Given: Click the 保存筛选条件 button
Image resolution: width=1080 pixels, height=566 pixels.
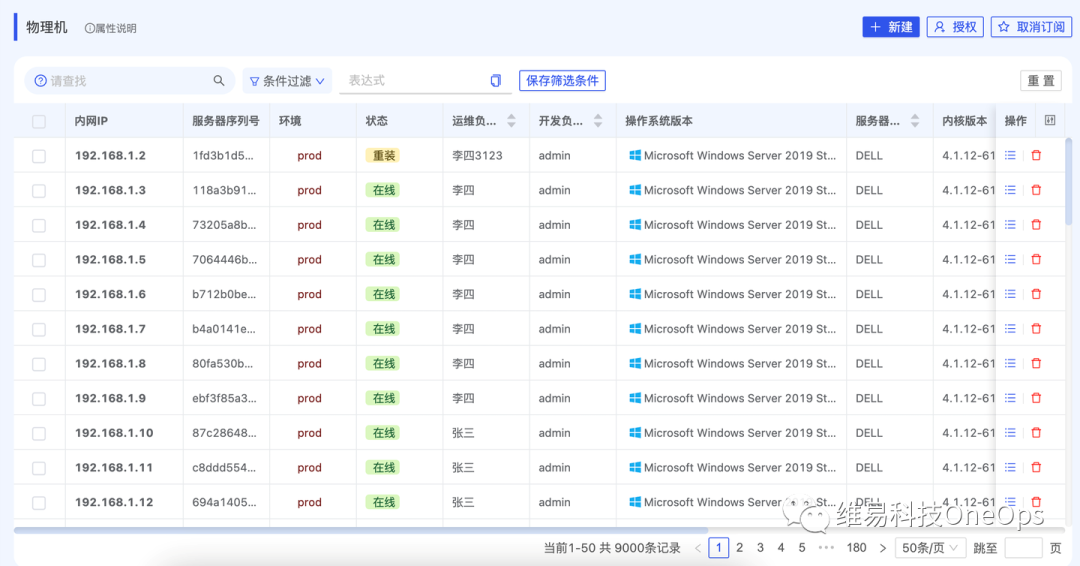Looking at the screenshot, I should [x=562, y=81].
